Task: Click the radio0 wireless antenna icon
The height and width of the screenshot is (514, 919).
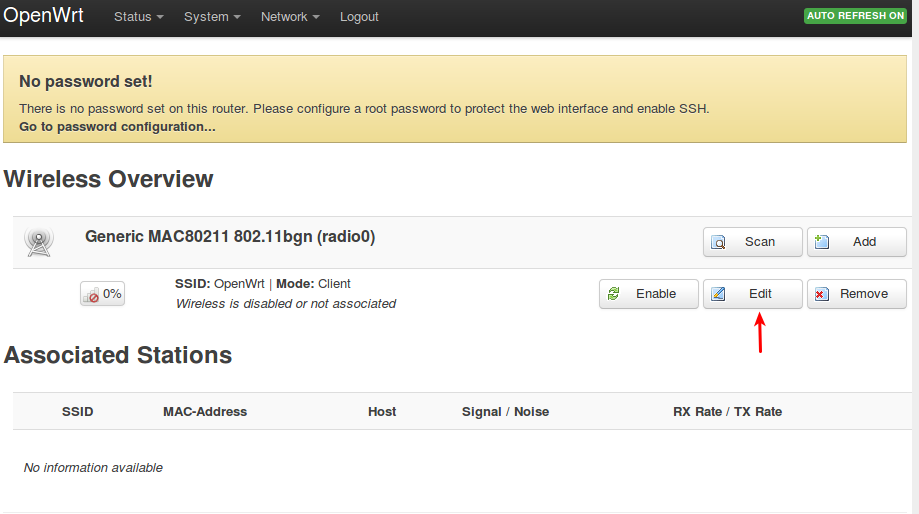Action: tap(39, 241)
